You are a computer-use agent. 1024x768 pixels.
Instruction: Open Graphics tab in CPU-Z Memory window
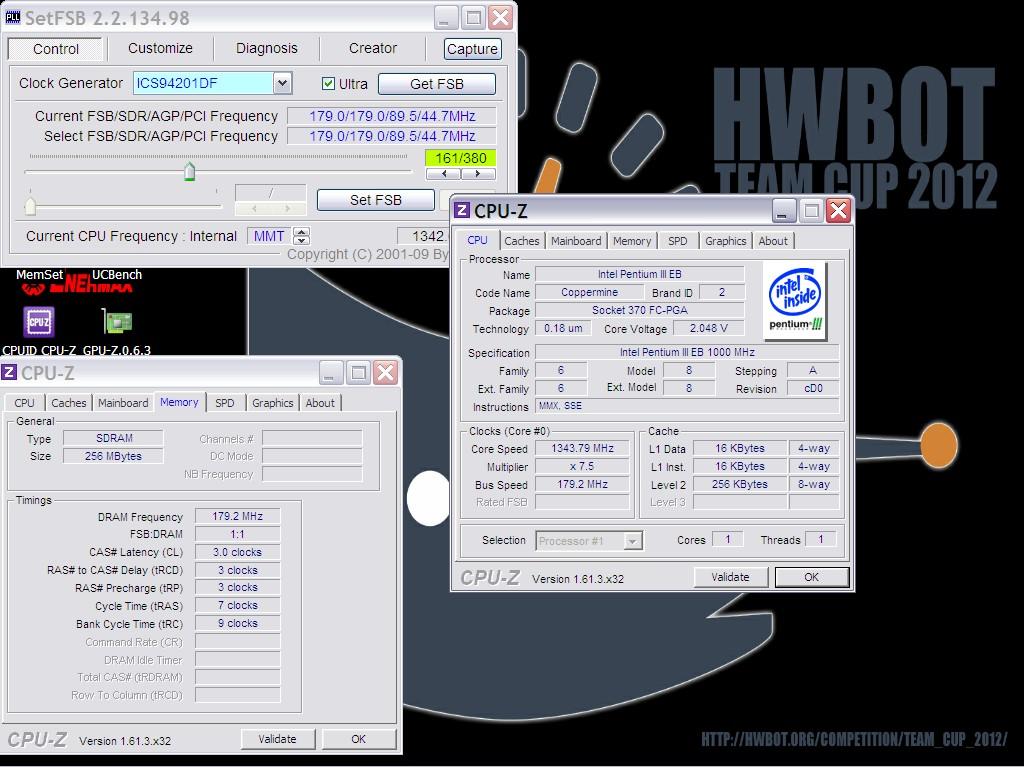pos(272,403)
